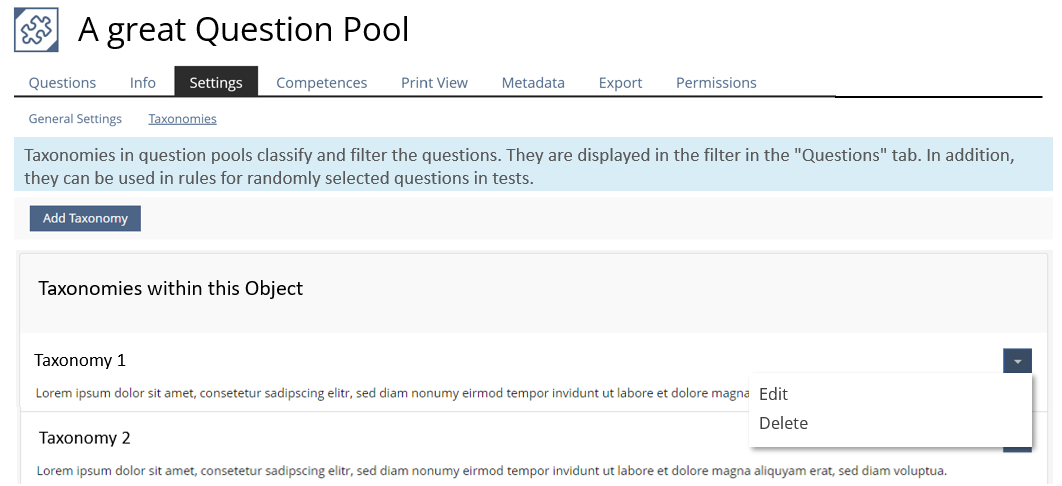The image size is (1062, 486).
Task: Switch to the Info tab
Action: coord(143,83)
